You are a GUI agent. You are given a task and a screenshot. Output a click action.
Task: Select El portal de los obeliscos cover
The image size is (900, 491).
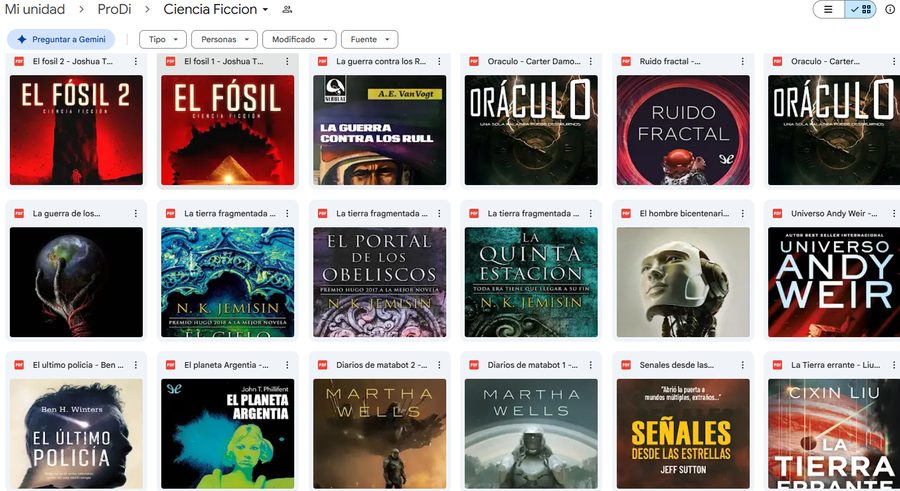(379, 282)
